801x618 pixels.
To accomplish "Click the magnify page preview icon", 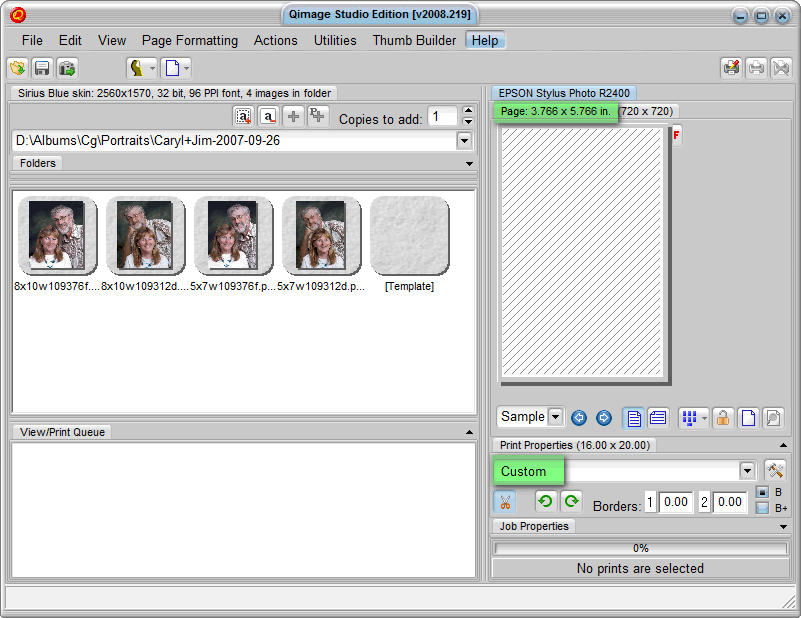I will pyautogui.click(x=773, y=418).
